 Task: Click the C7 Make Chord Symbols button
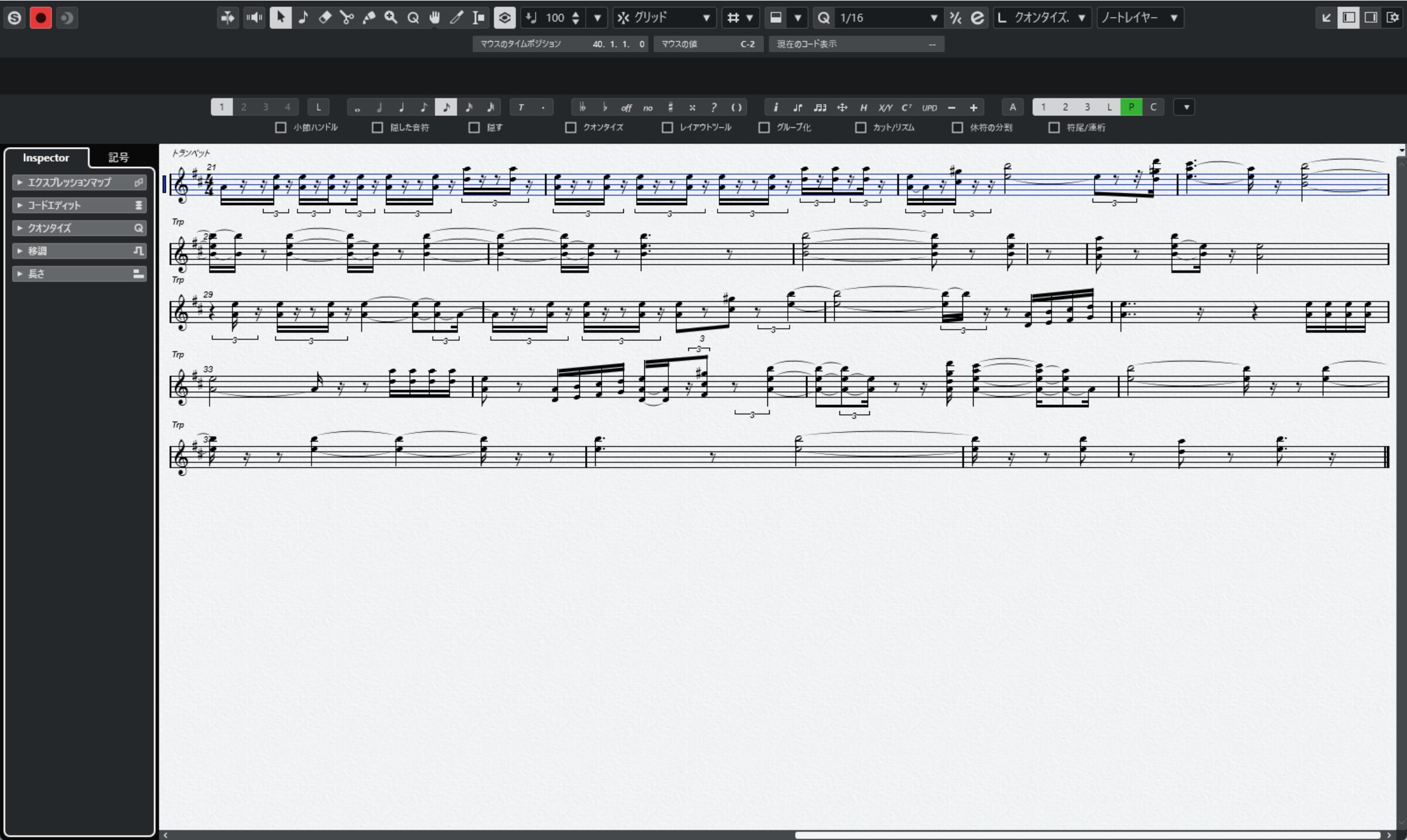tap(907, 107)
